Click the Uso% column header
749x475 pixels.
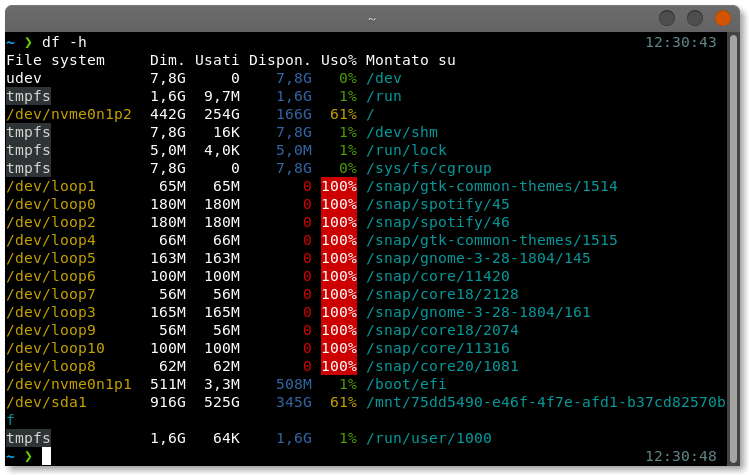click(x=339, y=60)
